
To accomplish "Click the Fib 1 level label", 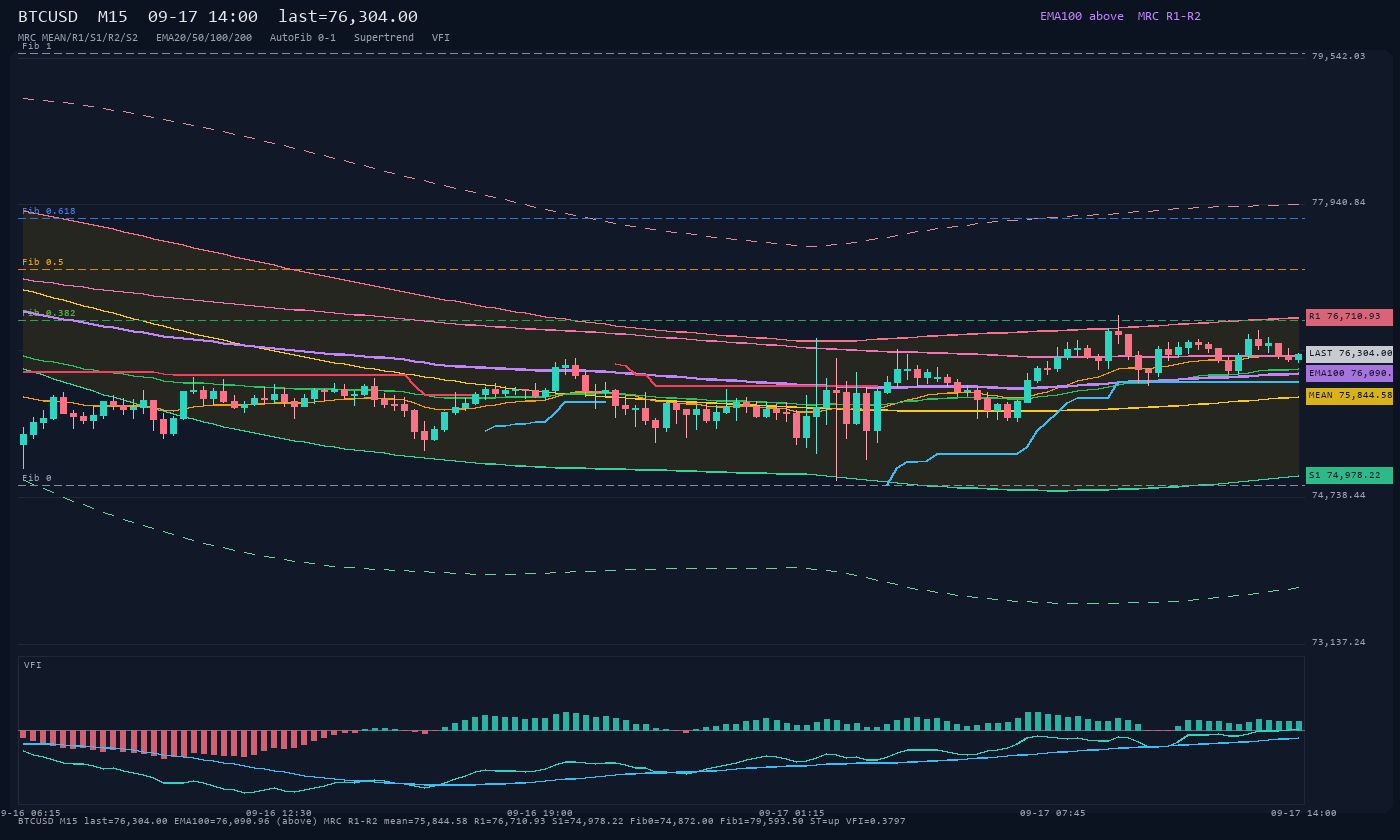I will 37,46.
